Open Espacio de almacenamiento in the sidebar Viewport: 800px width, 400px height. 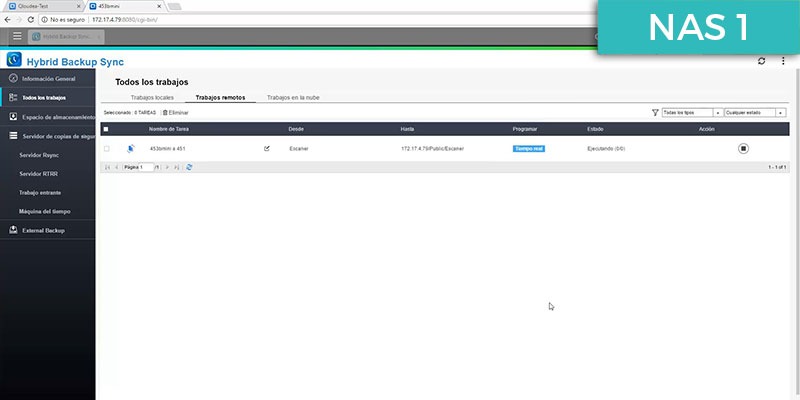click(47, 117)
